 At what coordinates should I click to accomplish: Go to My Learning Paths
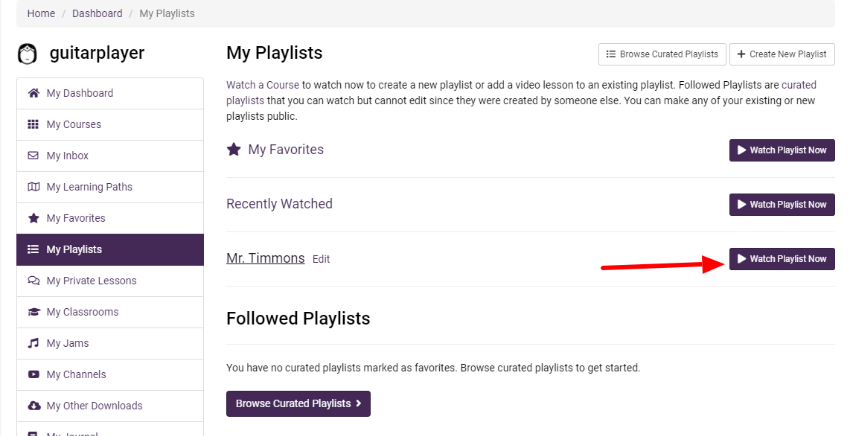pyautogui.click(x=110, y=187)
